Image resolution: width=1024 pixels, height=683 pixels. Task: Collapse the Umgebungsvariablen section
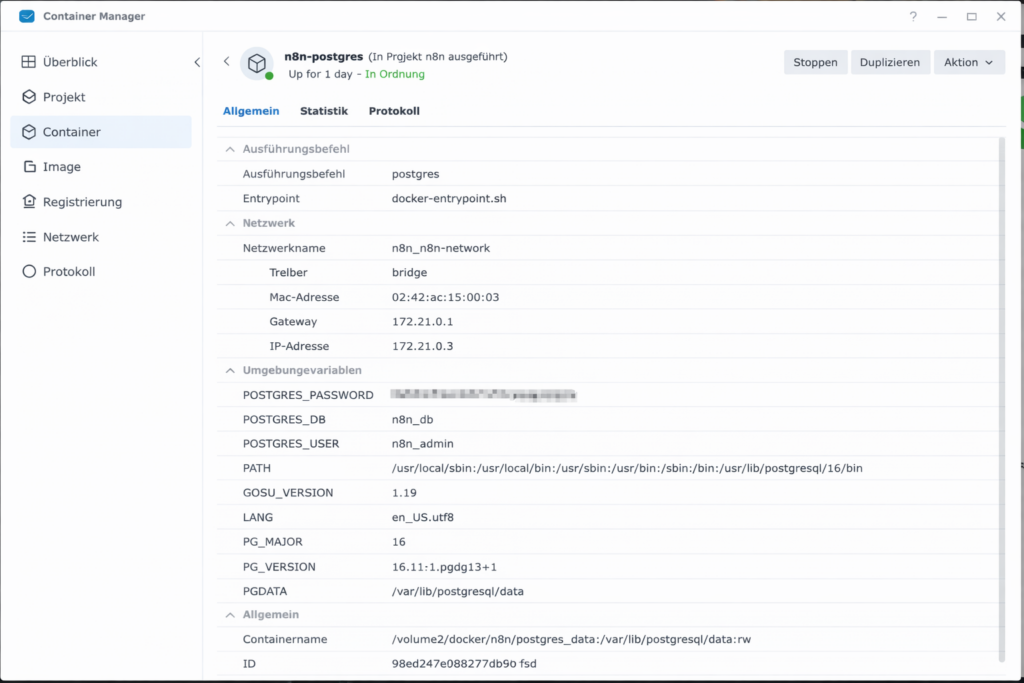point(228,370)
